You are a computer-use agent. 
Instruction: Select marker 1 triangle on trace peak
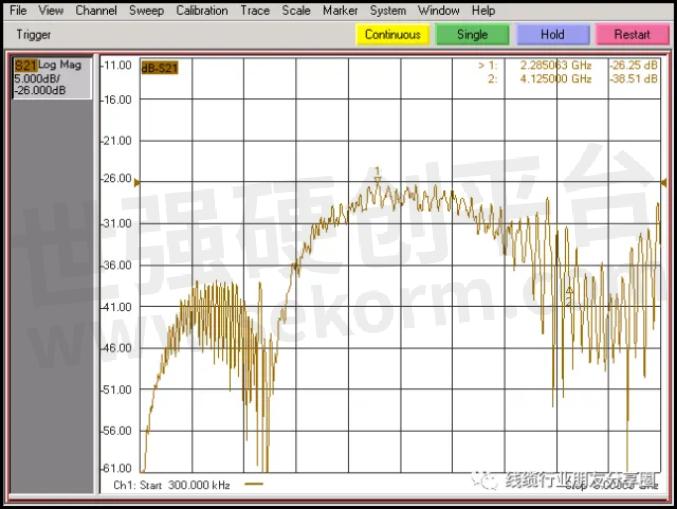(x=378, y=178)
